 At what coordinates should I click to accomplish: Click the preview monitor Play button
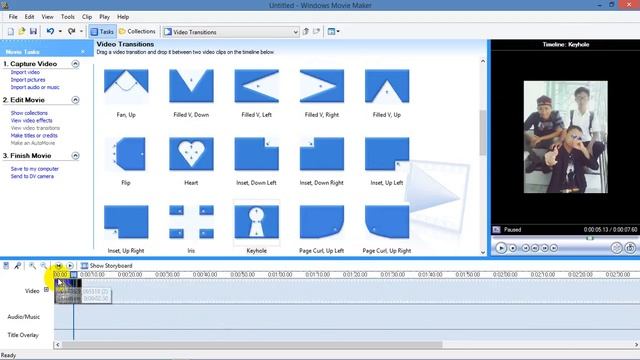point(501,248)
